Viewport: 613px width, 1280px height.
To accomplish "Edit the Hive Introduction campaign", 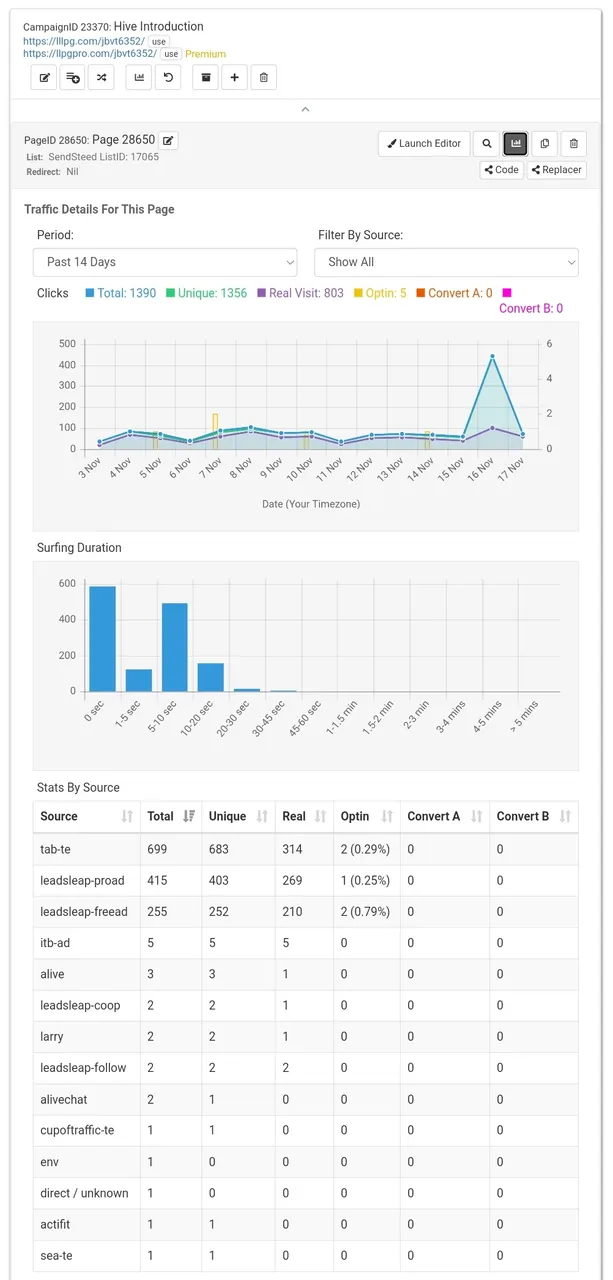I will [43, 77].
